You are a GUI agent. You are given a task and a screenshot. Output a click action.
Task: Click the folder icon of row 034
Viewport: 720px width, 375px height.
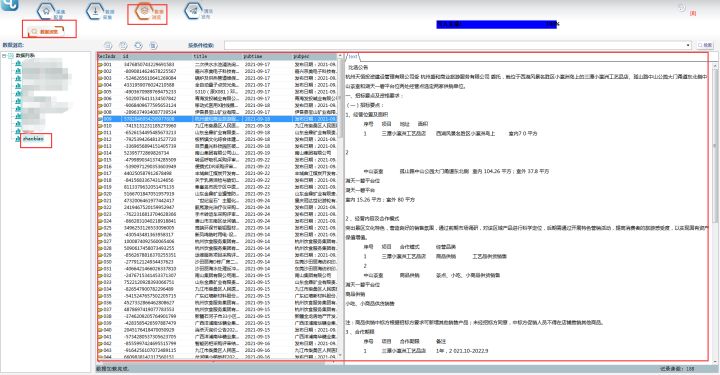(100, 289)
